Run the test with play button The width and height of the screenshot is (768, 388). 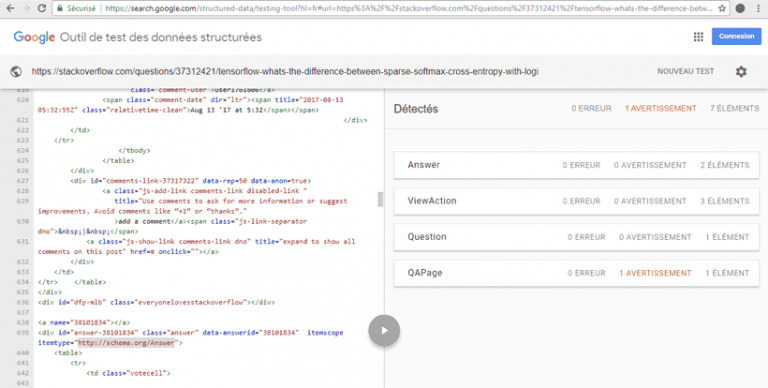coord(384,331)
